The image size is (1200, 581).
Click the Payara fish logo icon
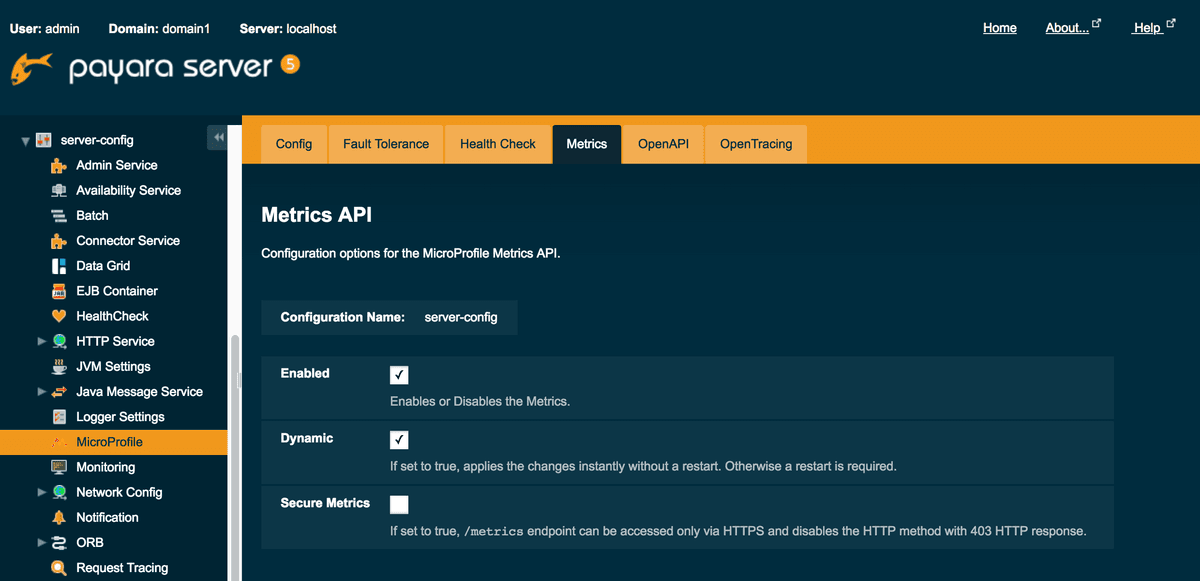coord(30,69)
